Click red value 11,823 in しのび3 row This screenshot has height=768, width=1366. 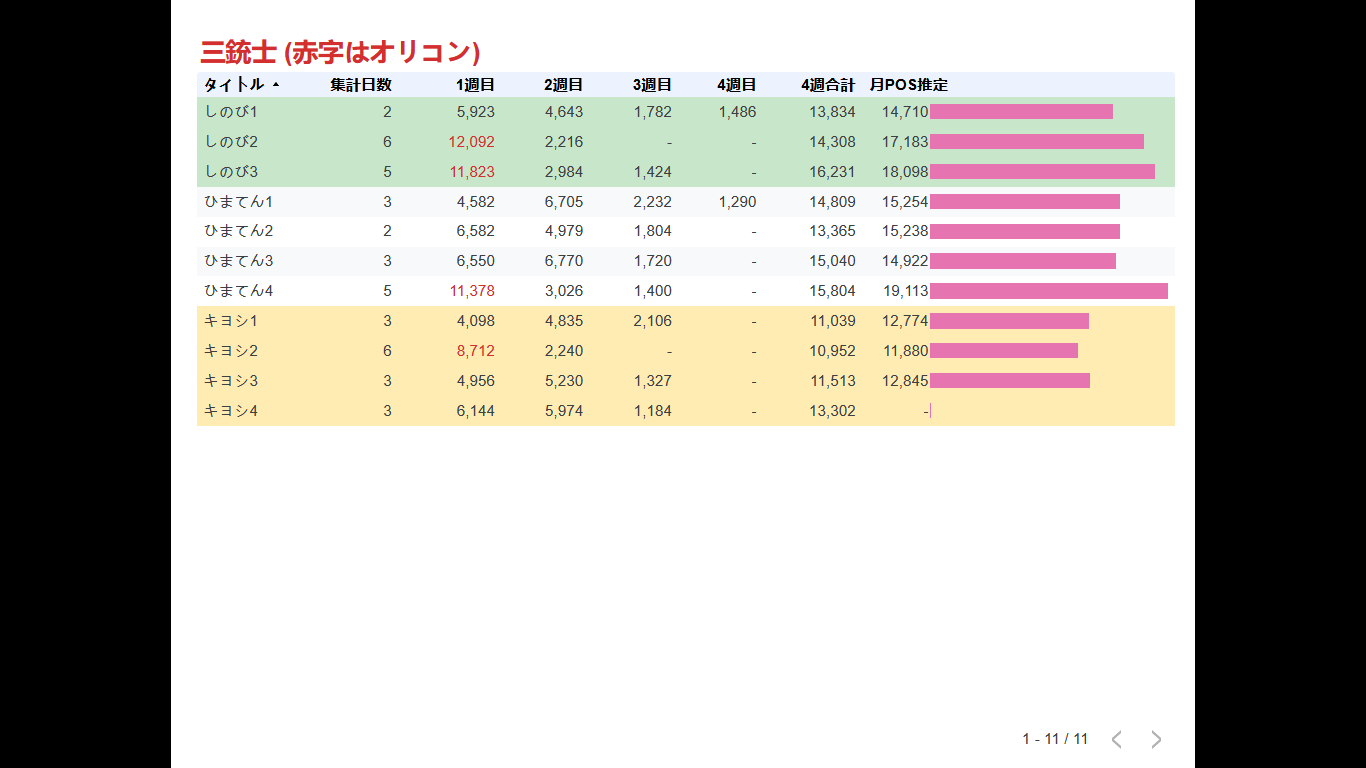(472, 172)
